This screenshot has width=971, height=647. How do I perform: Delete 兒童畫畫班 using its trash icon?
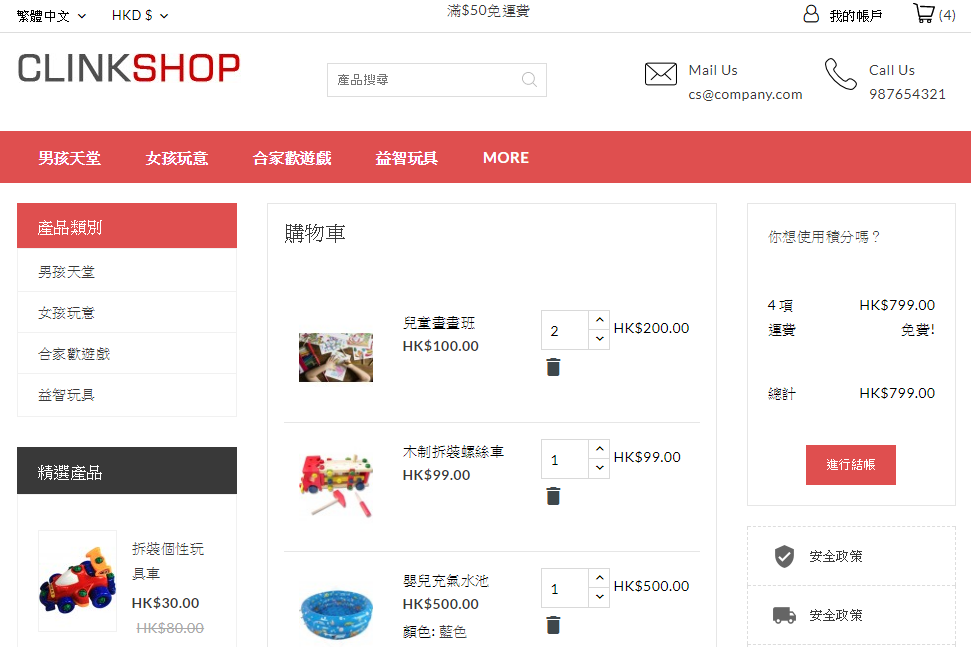pyautogui.click(x=553, y=367)
